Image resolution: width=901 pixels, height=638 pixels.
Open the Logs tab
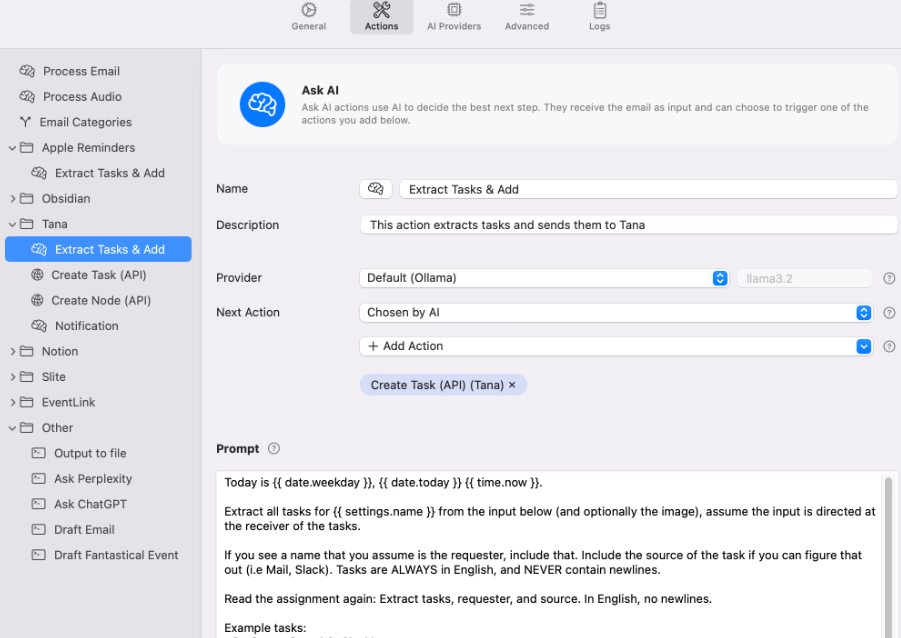[599, 17]
